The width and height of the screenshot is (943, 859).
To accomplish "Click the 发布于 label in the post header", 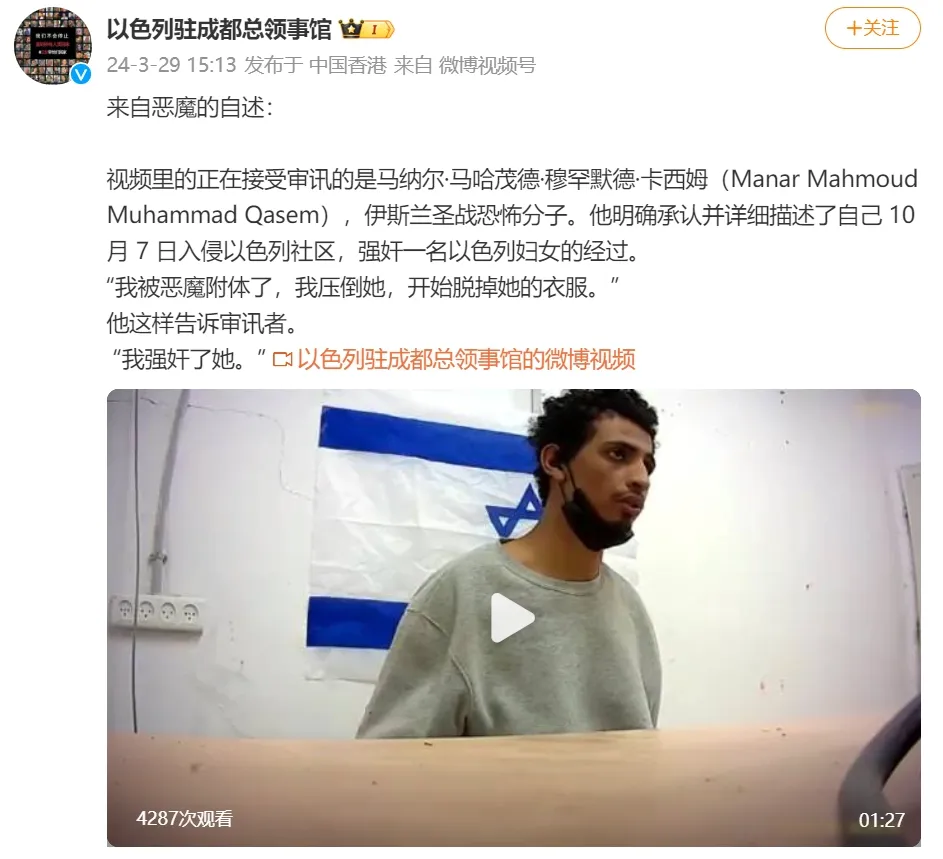I will (274, 65).
